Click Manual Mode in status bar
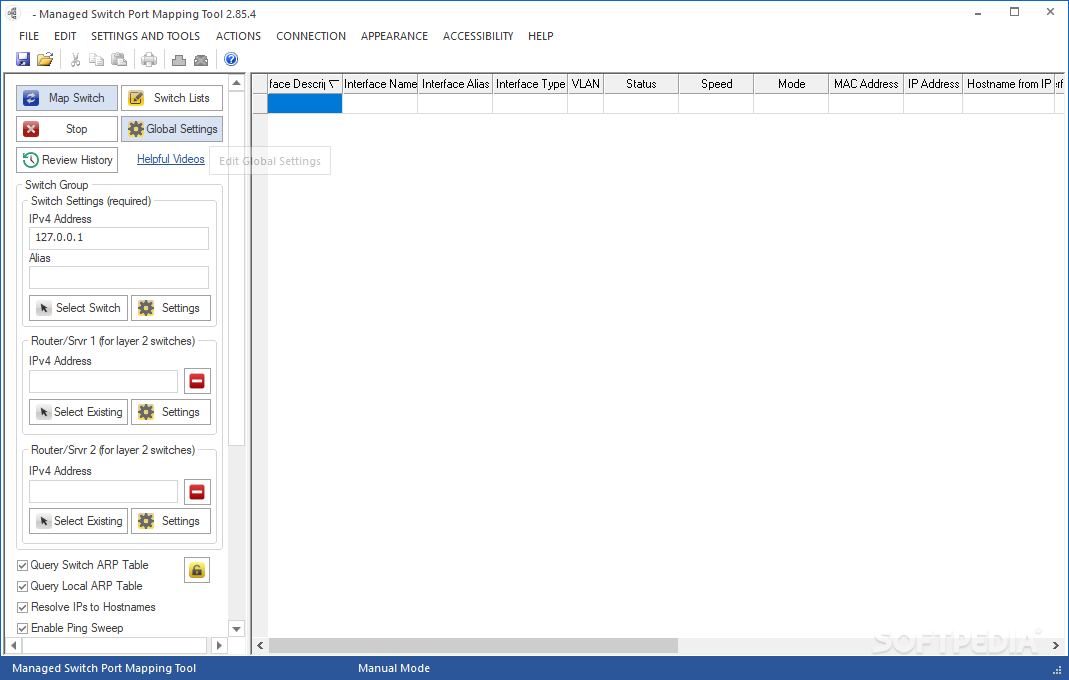 pos(394,668)
